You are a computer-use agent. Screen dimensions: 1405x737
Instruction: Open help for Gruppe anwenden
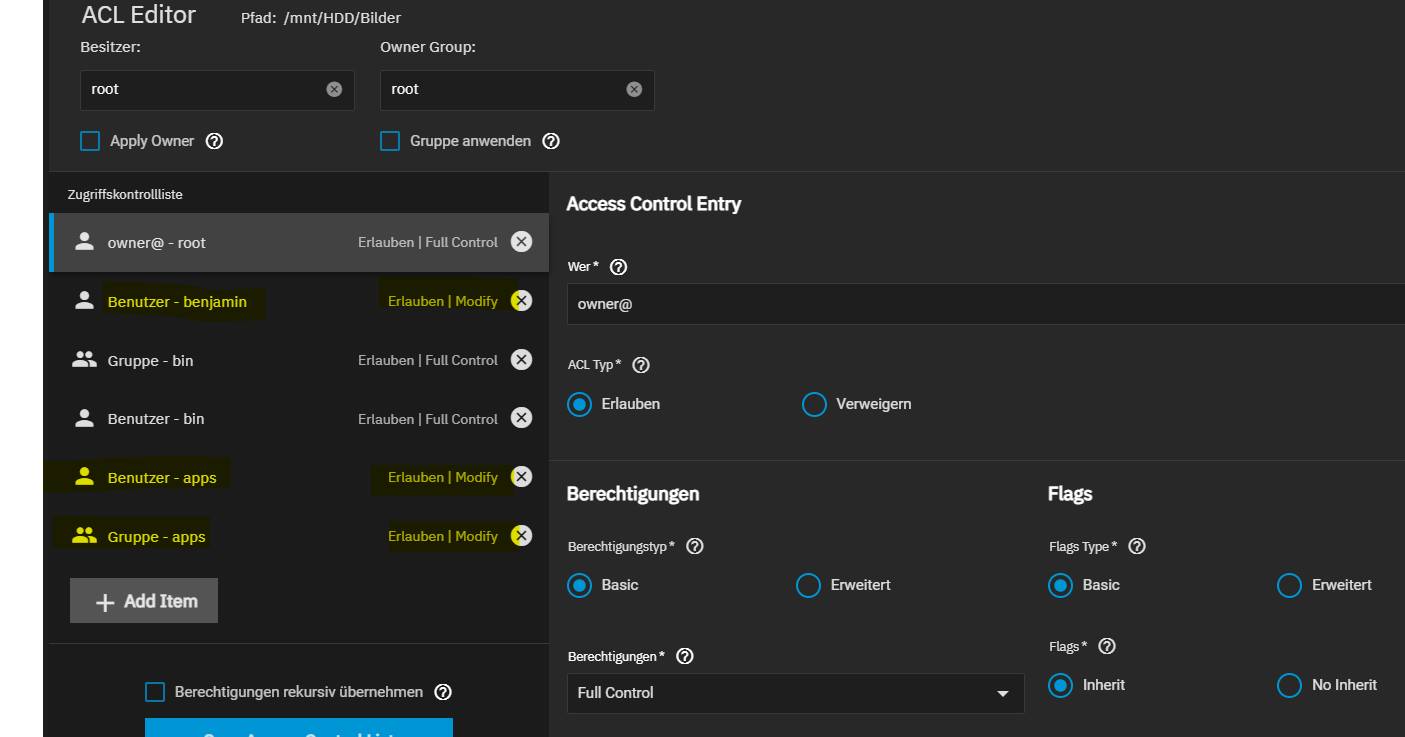551,141
